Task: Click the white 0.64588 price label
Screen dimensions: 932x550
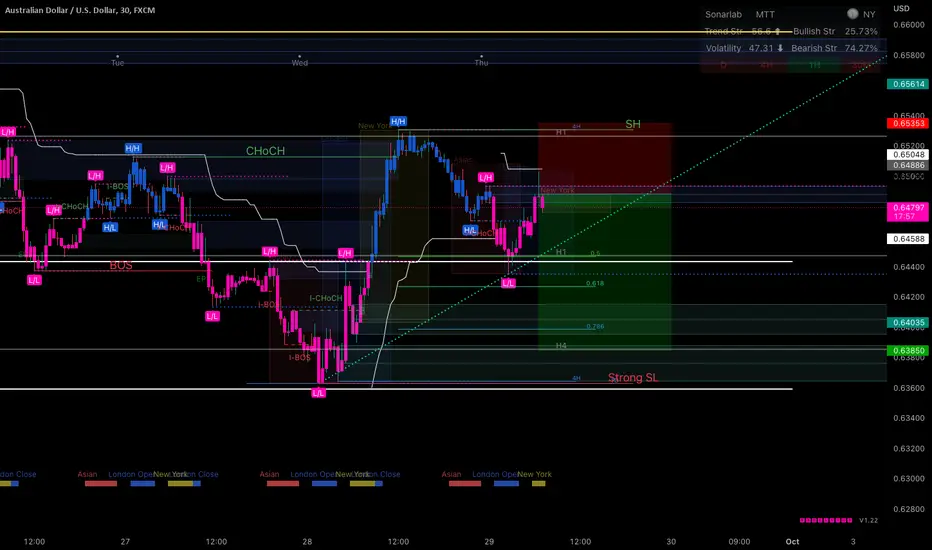Action: point(908,238)
